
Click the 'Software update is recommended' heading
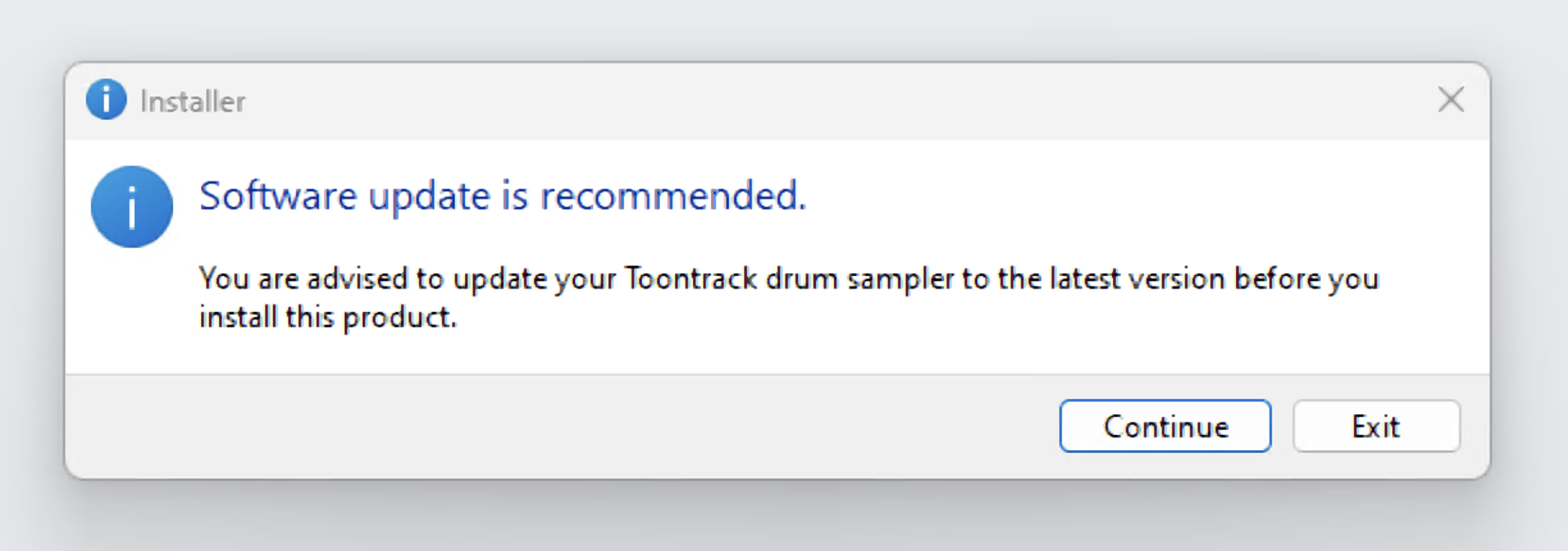point(502,196)
